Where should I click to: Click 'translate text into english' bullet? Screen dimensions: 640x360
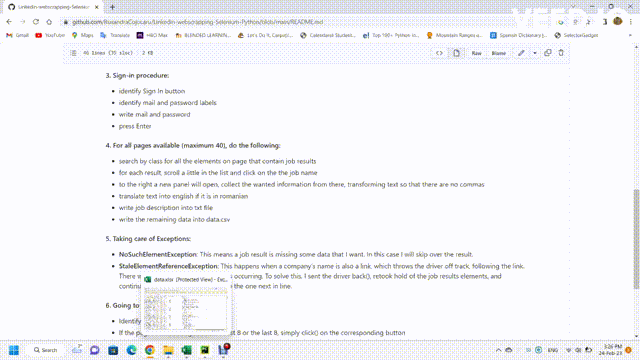[183, 196]
